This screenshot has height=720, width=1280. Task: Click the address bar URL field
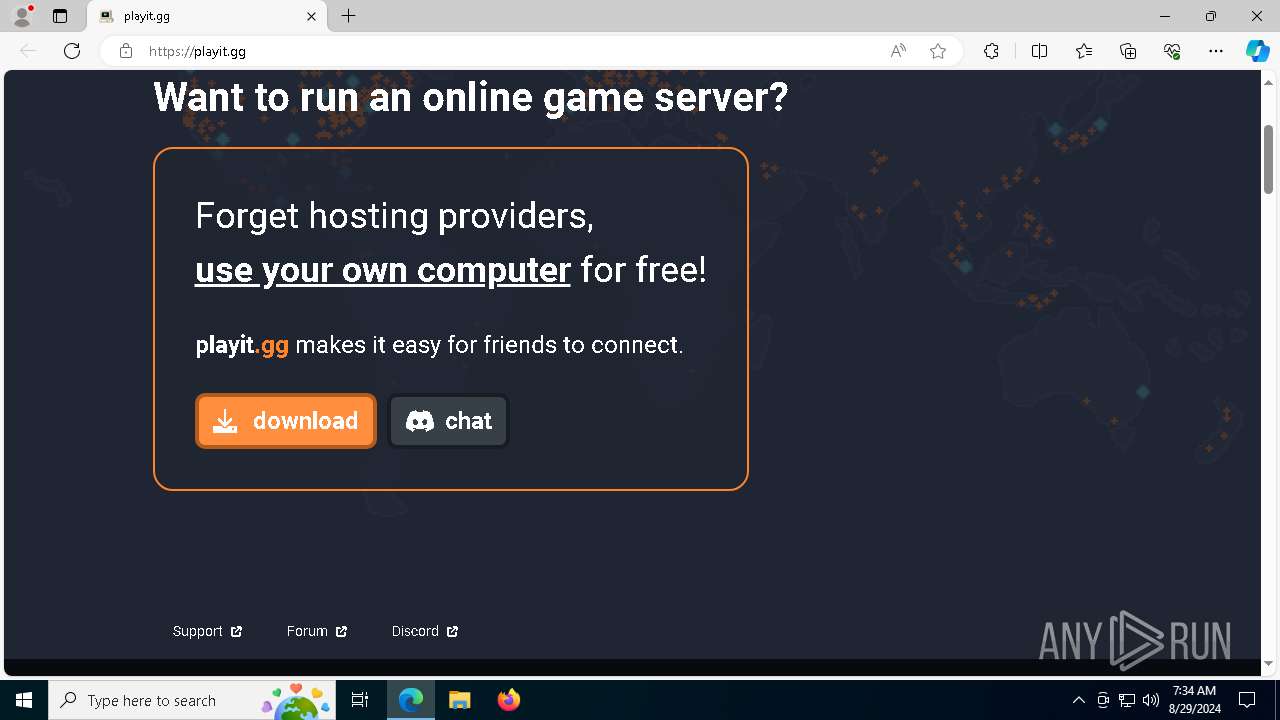coord(510,51)
